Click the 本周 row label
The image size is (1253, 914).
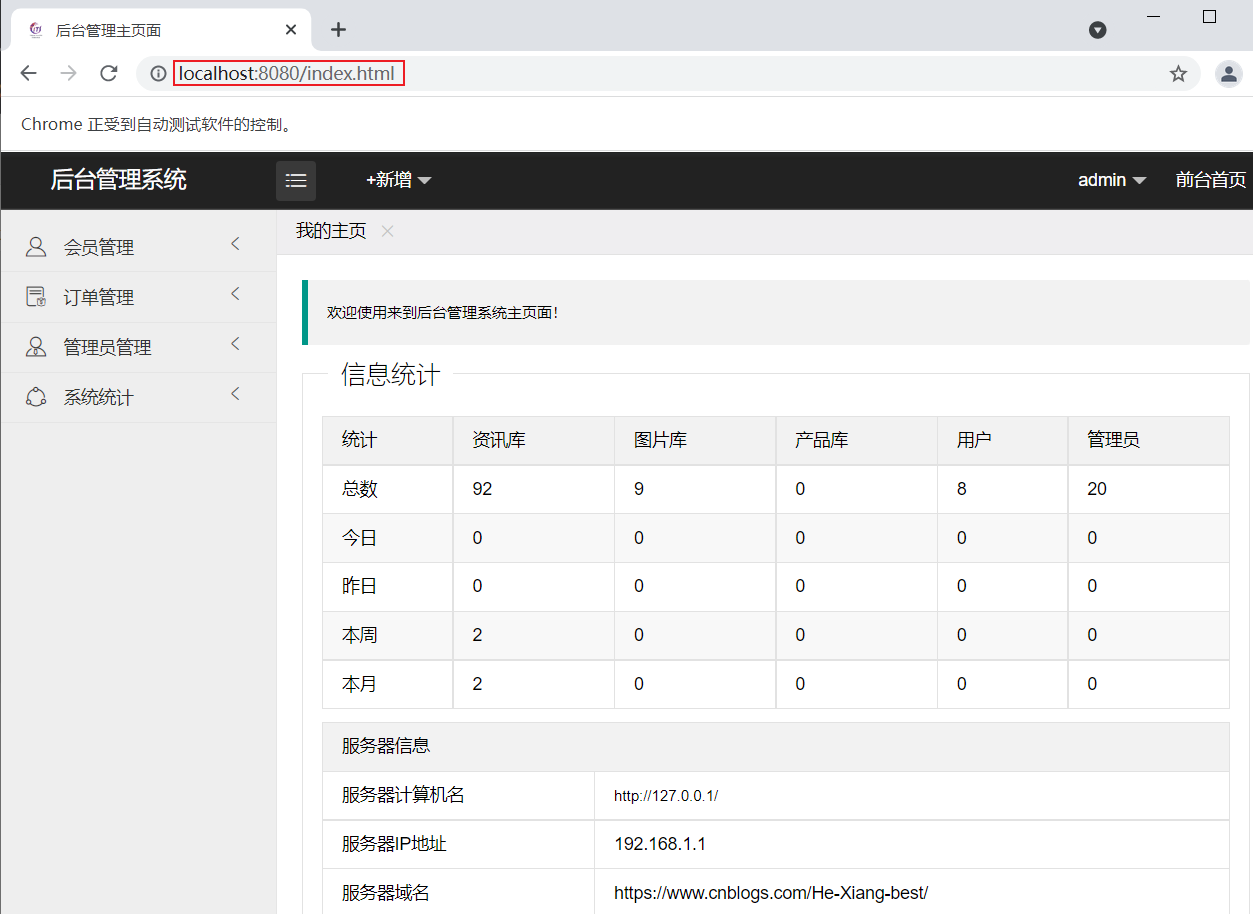pos(360,635)
